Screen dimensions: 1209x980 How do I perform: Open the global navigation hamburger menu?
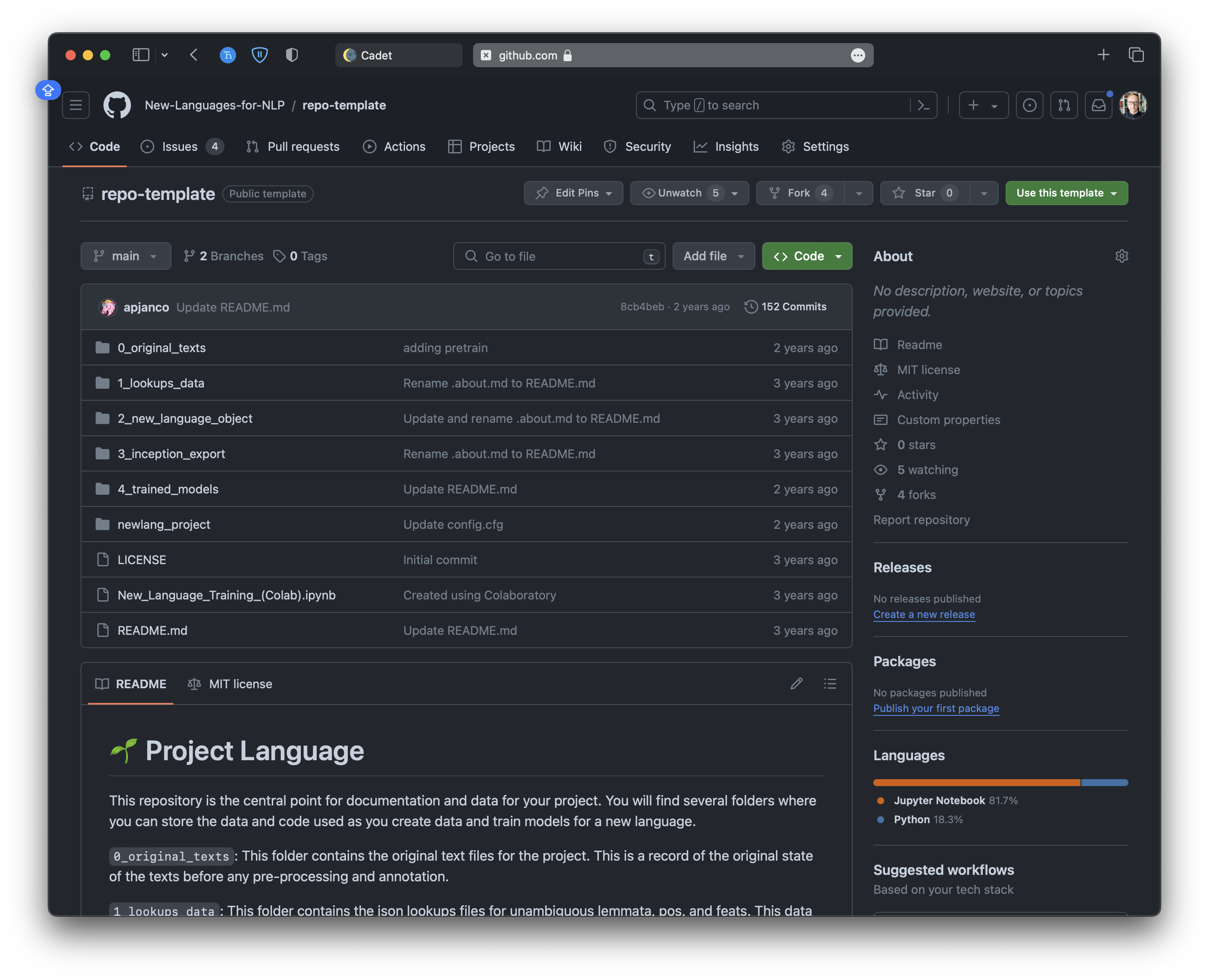(x=76, y=105)
